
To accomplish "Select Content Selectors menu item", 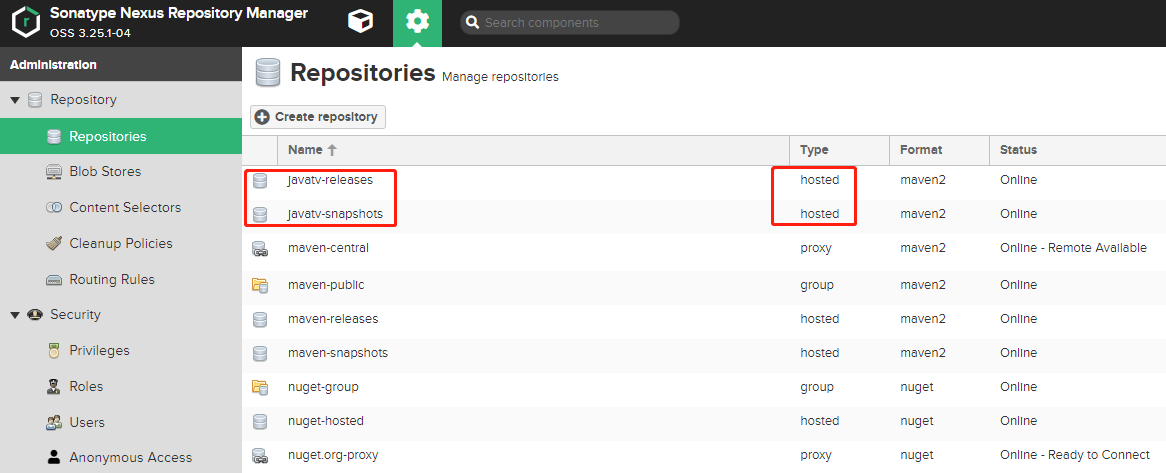I will (x=124, y=208).
